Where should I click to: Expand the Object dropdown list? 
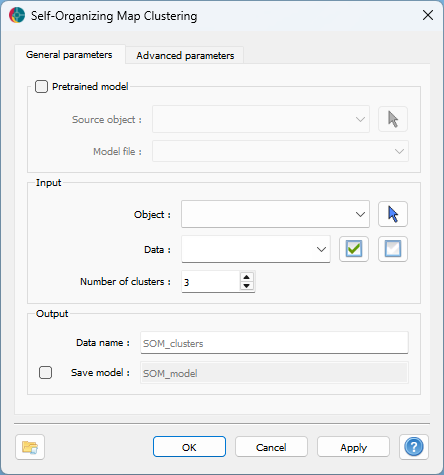275,214
